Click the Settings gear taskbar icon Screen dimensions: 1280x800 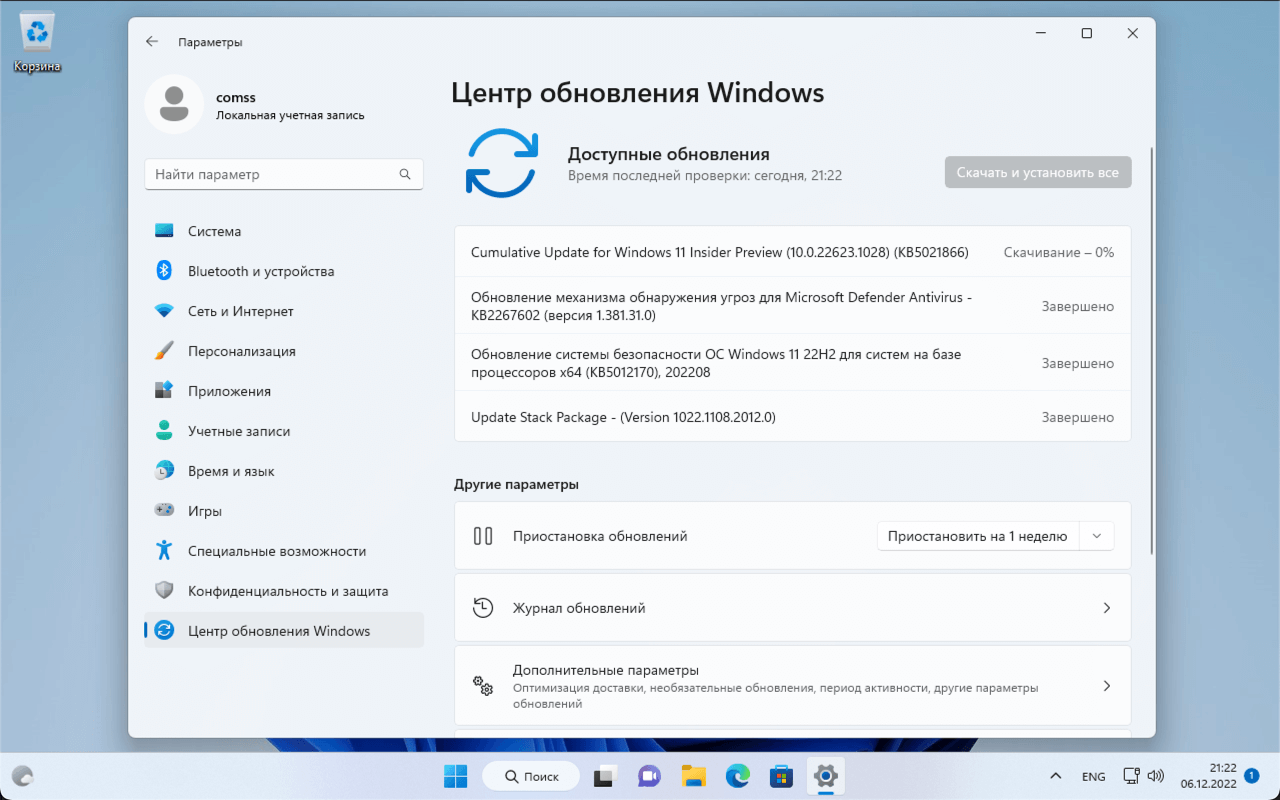pyautogui.click(x=825, y=776)
